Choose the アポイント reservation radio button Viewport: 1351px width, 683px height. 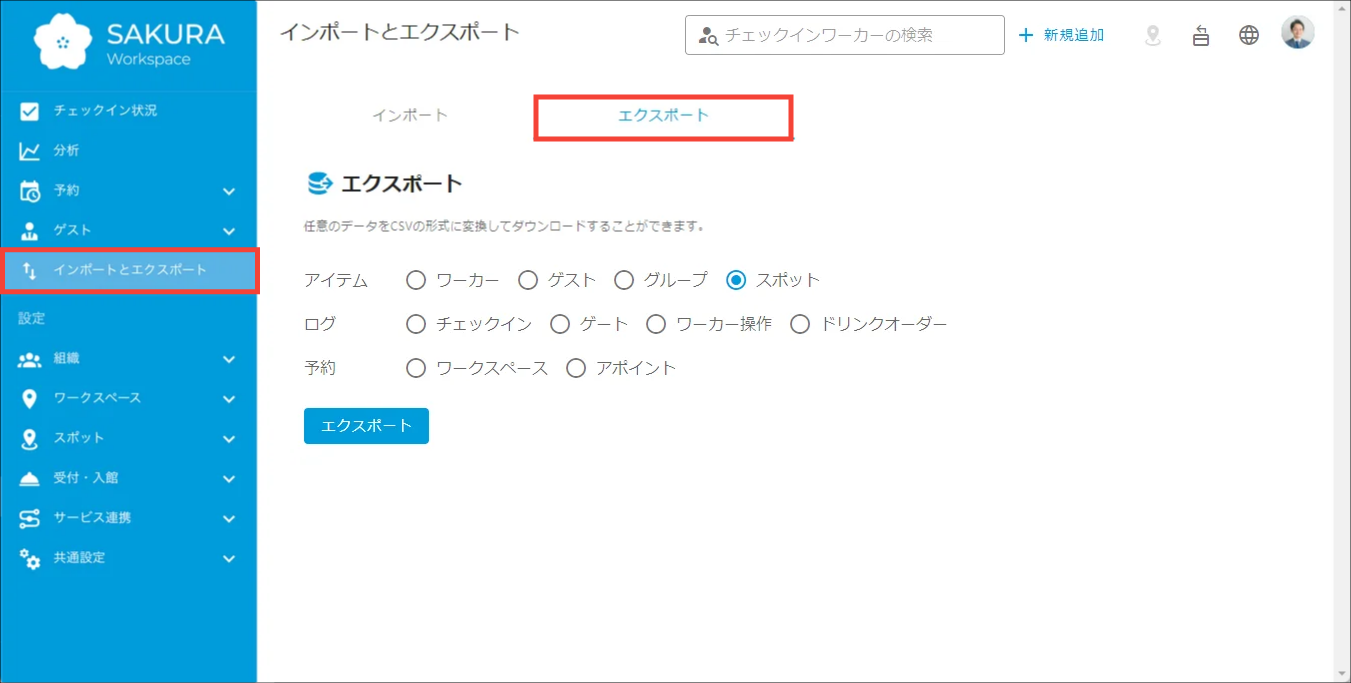(576, 368)
